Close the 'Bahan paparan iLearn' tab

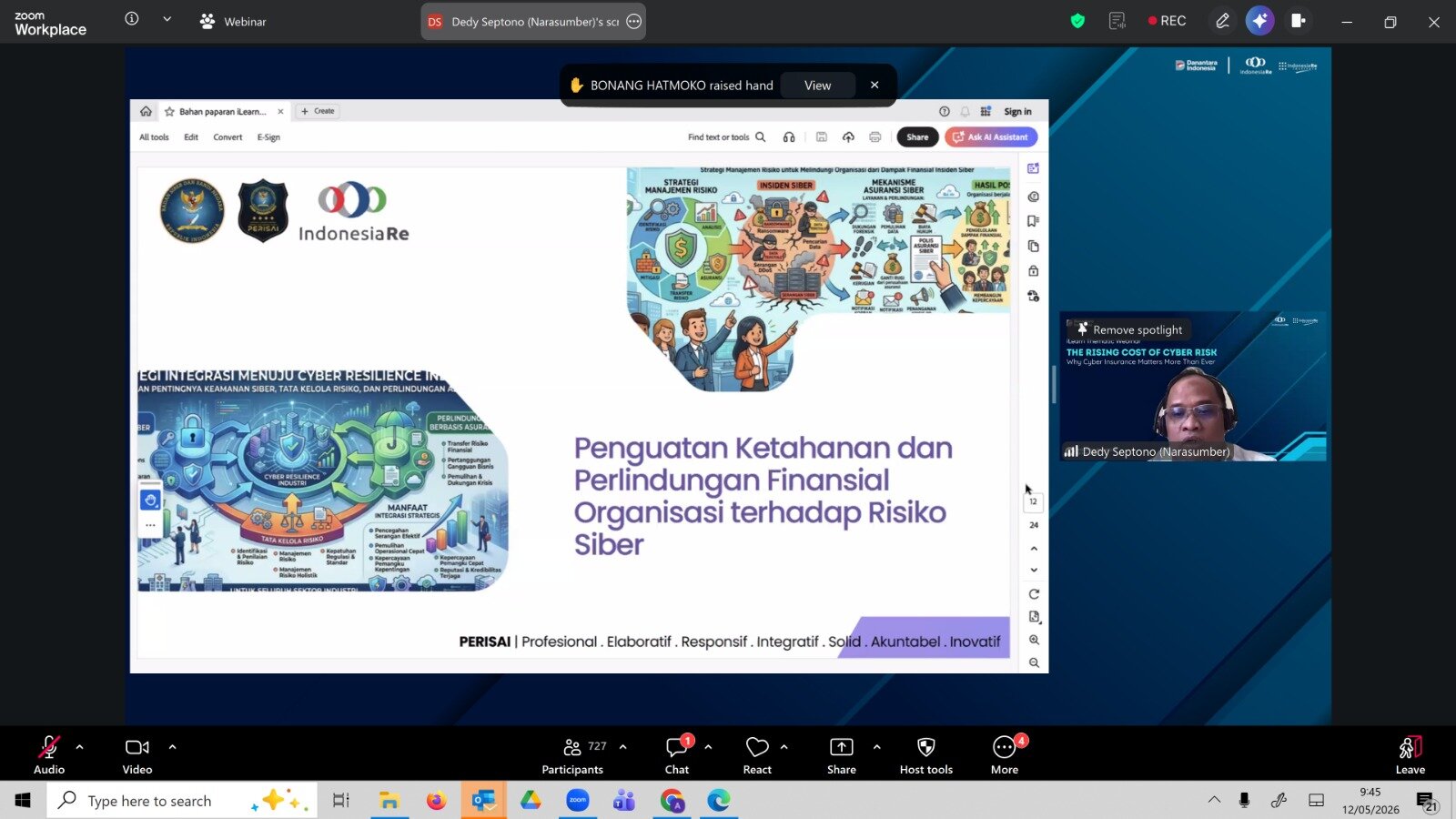point(280,111)
